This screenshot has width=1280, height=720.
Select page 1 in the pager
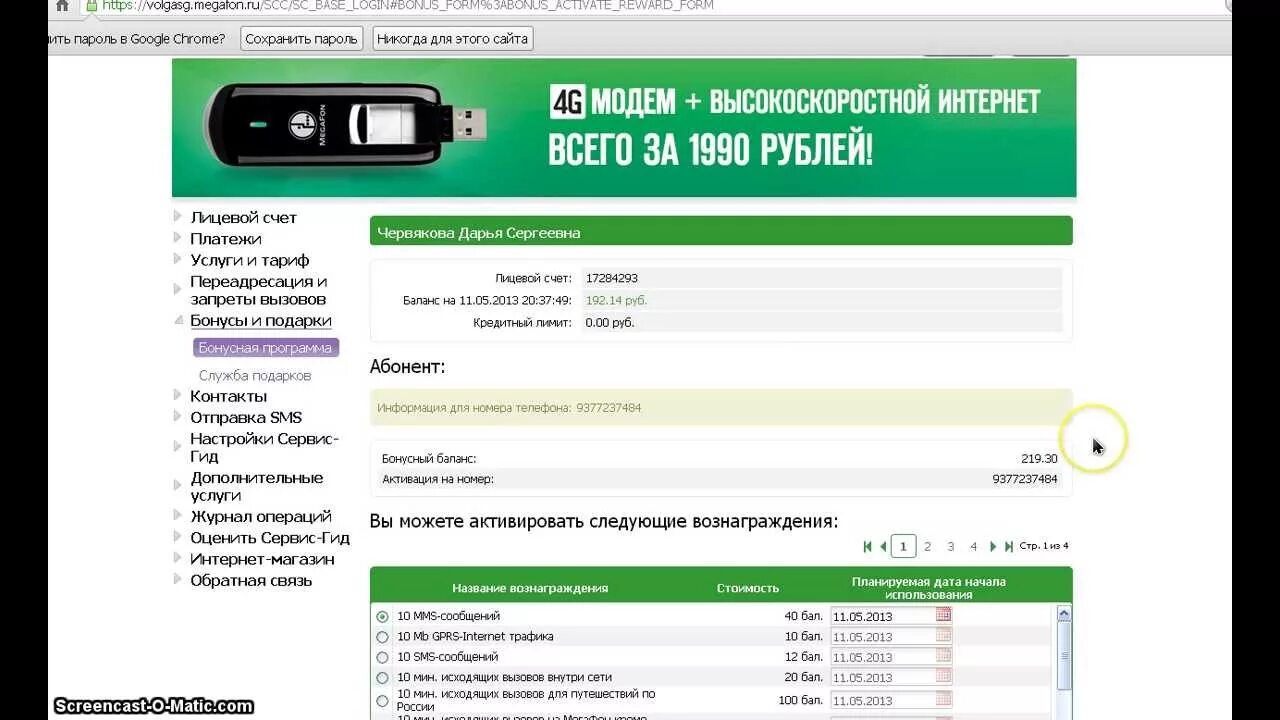(903, 547)
